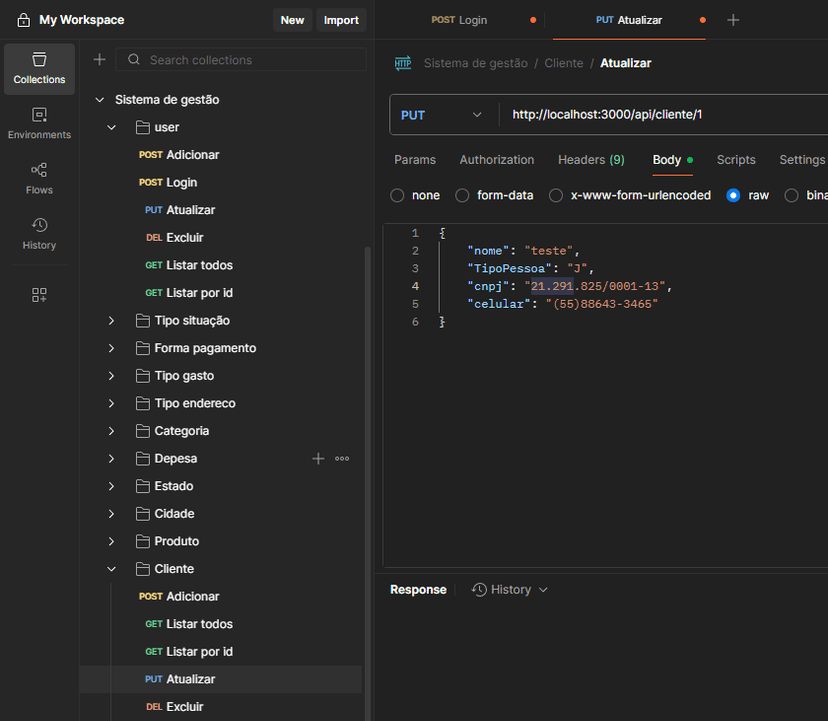Viewport: 828px width, 721px height.
Task: Click the three-dots options icon beside Depesa
Action: pos(342,459)
